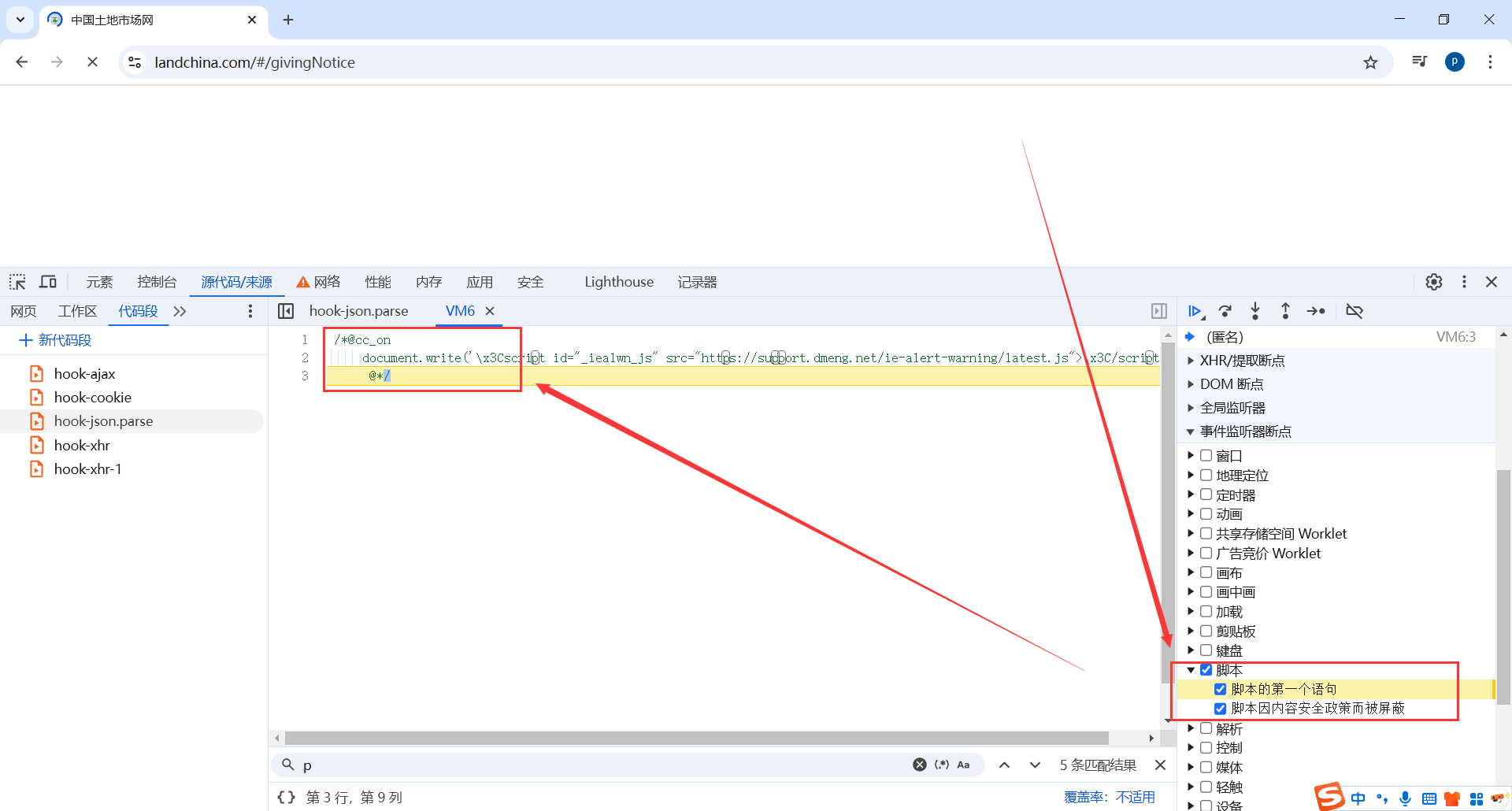The height and width of the screenshot is (811, 1512).
Task: Resume script execution in debugger
Action: click(1195, 311)
